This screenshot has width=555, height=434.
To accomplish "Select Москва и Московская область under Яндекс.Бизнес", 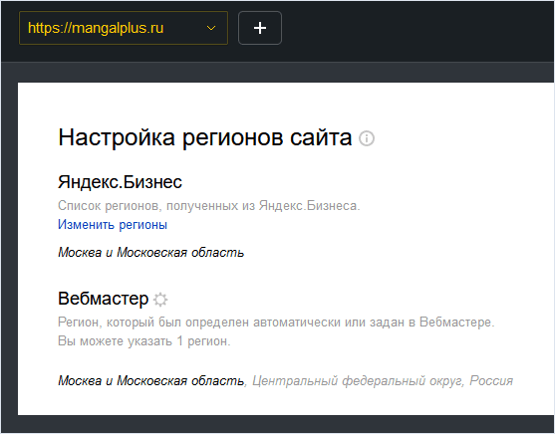I will [151, 253].
